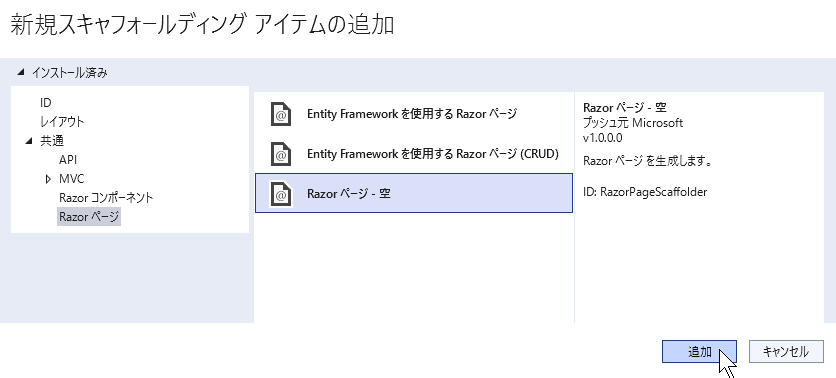
Task: Collapse the 共通 tree node arrow
Action: click(29, 141)
